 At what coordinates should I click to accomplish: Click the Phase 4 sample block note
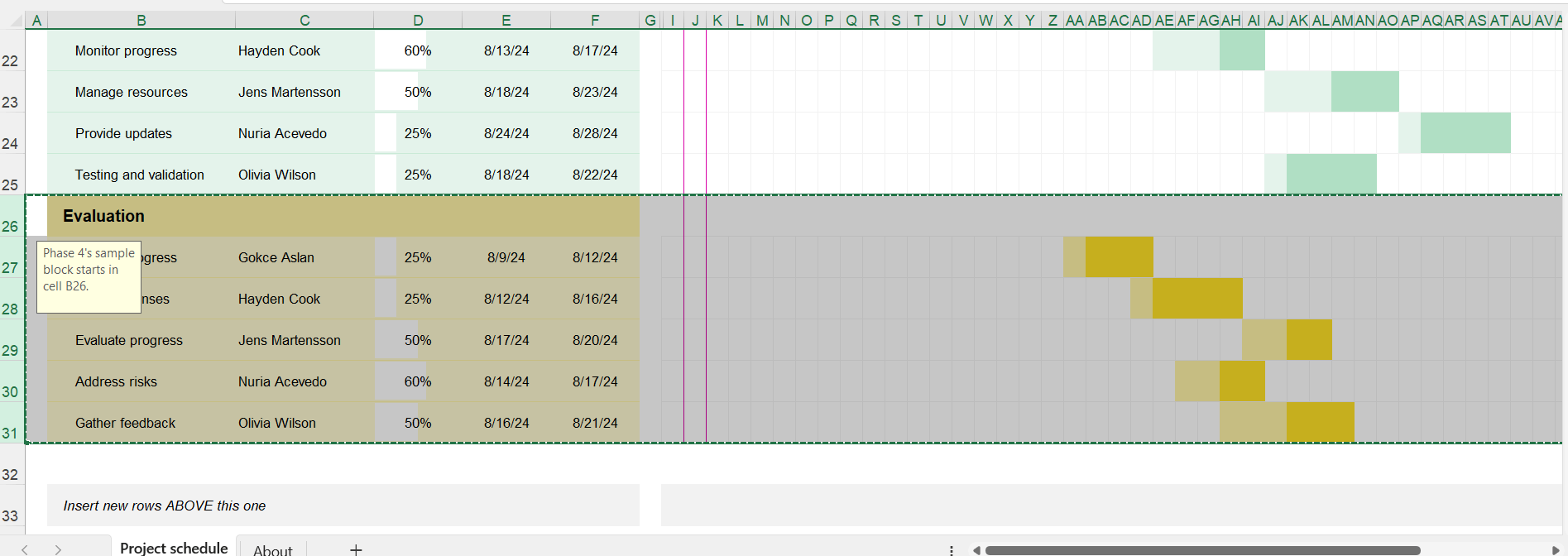[x=89, y=276]
